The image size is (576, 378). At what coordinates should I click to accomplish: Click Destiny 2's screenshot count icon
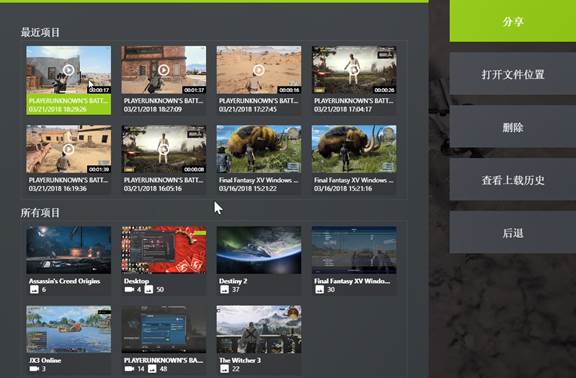pos(224,289)
